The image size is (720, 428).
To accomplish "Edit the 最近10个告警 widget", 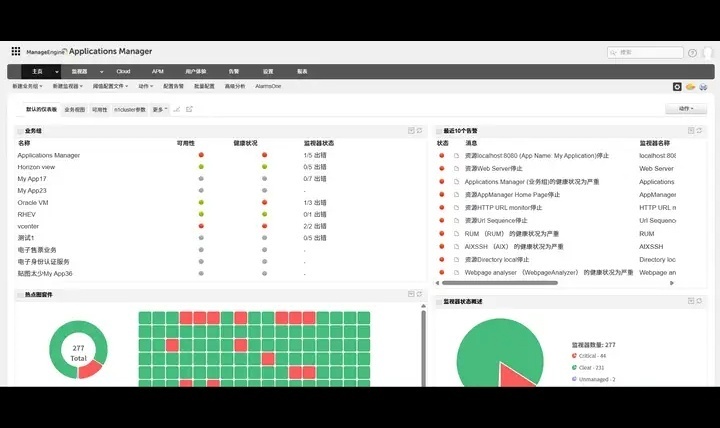I will pyautogui.click(x=691, y=131).
